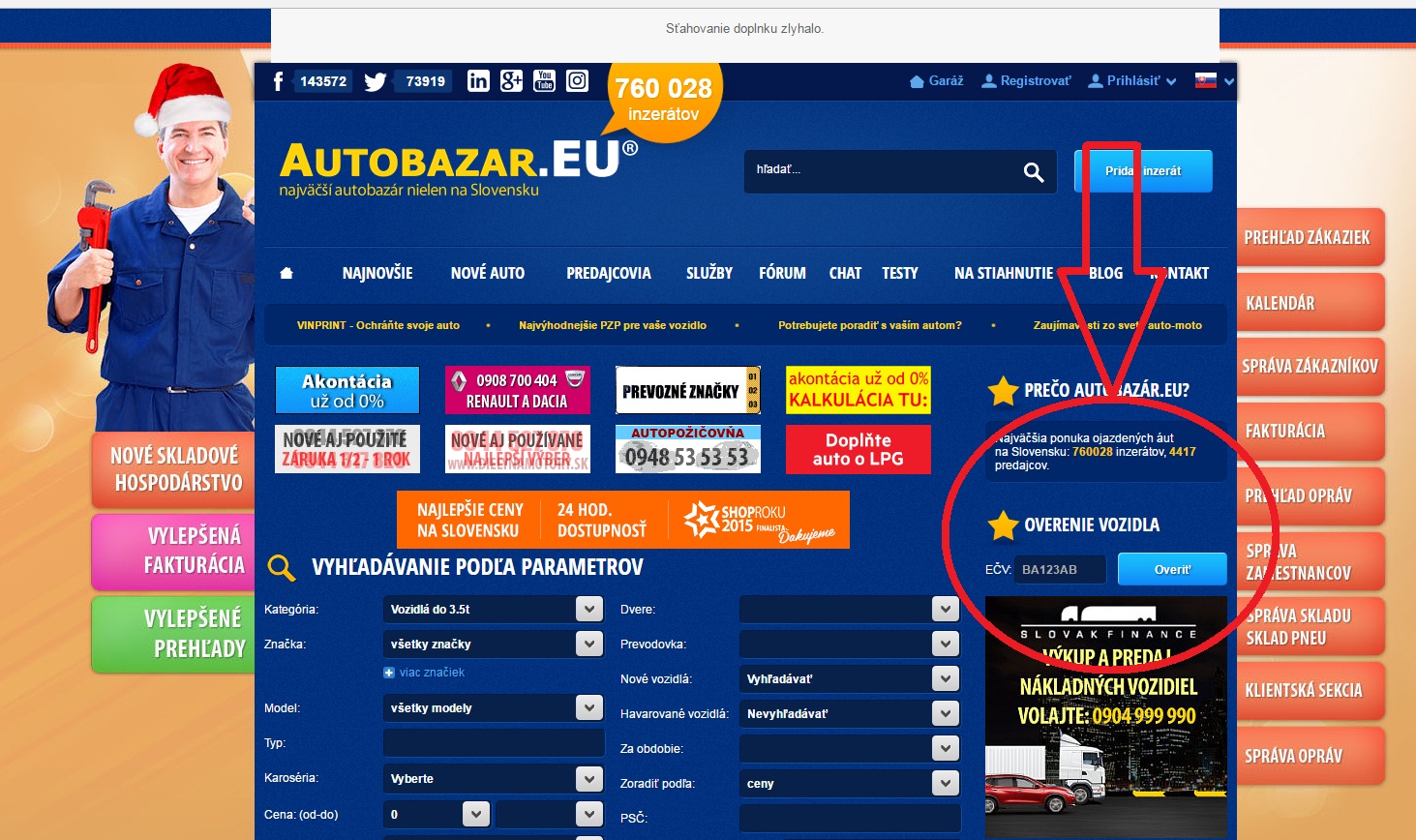1416x840 pixels.
Task: Click the Autobazar.eu logo
Action: tap(459, 169)
